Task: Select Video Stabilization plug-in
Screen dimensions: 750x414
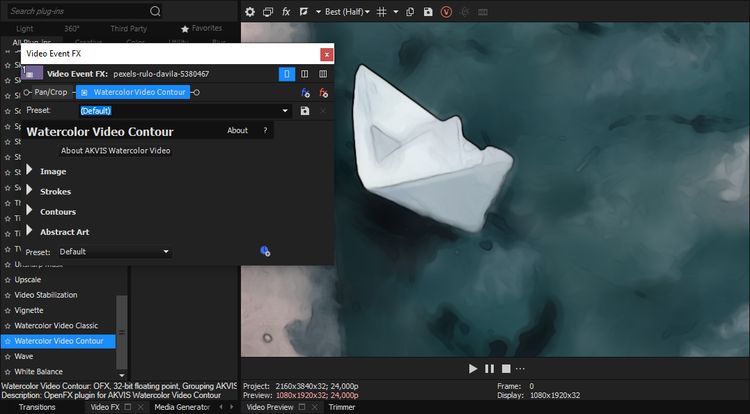Action: (x=45, y=295)
